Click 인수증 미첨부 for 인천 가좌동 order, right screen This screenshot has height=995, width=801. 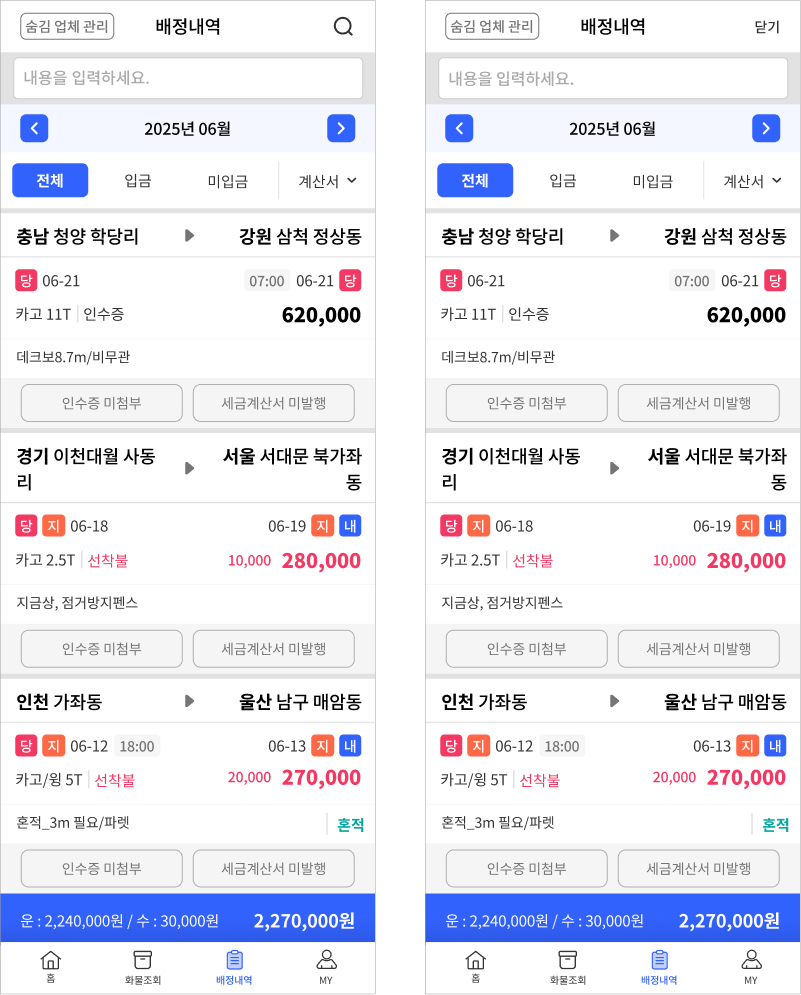click(x=526, y=868)
